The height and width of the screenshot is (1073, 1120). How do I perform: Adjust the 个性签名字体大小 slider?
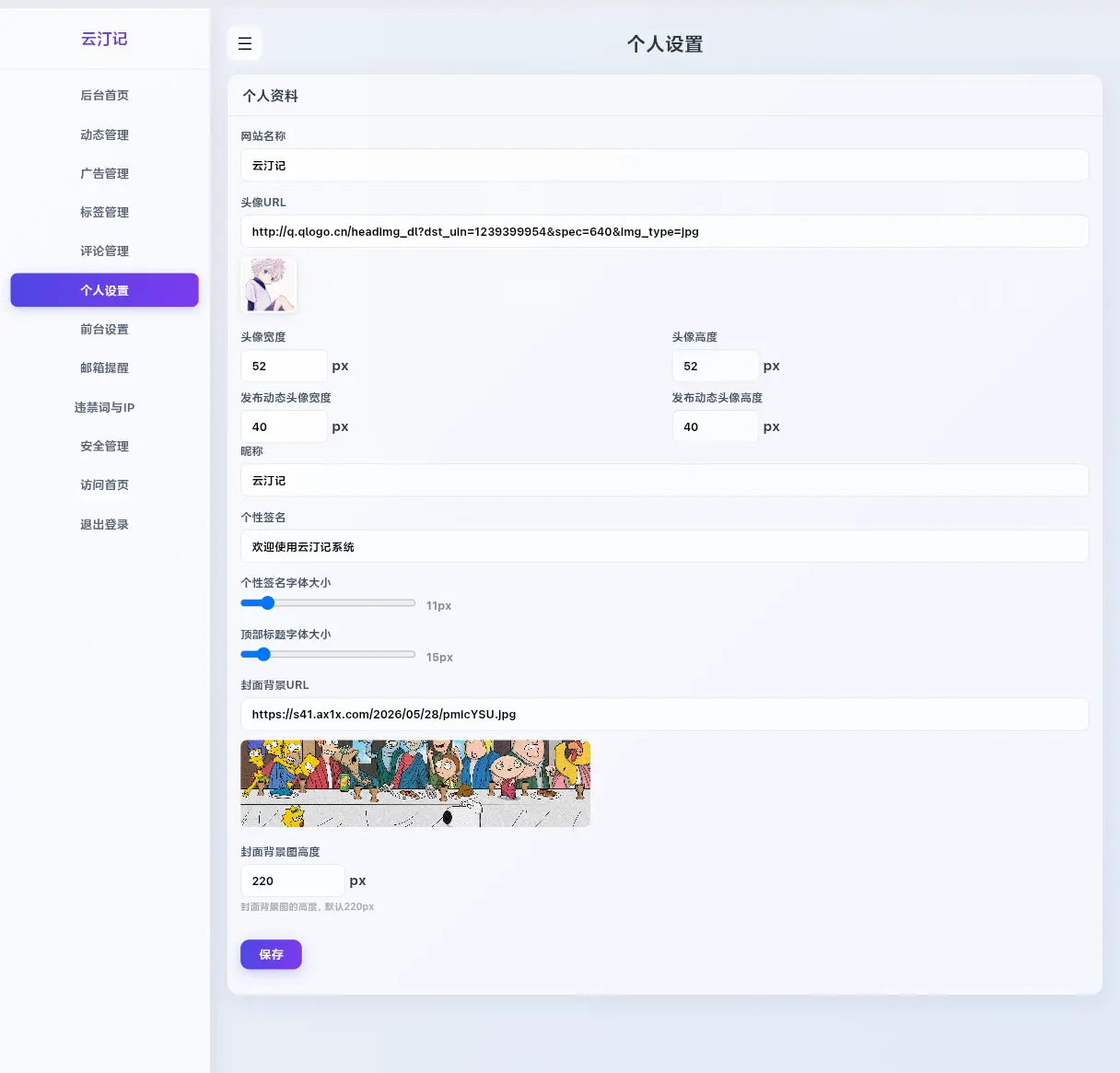328,603
